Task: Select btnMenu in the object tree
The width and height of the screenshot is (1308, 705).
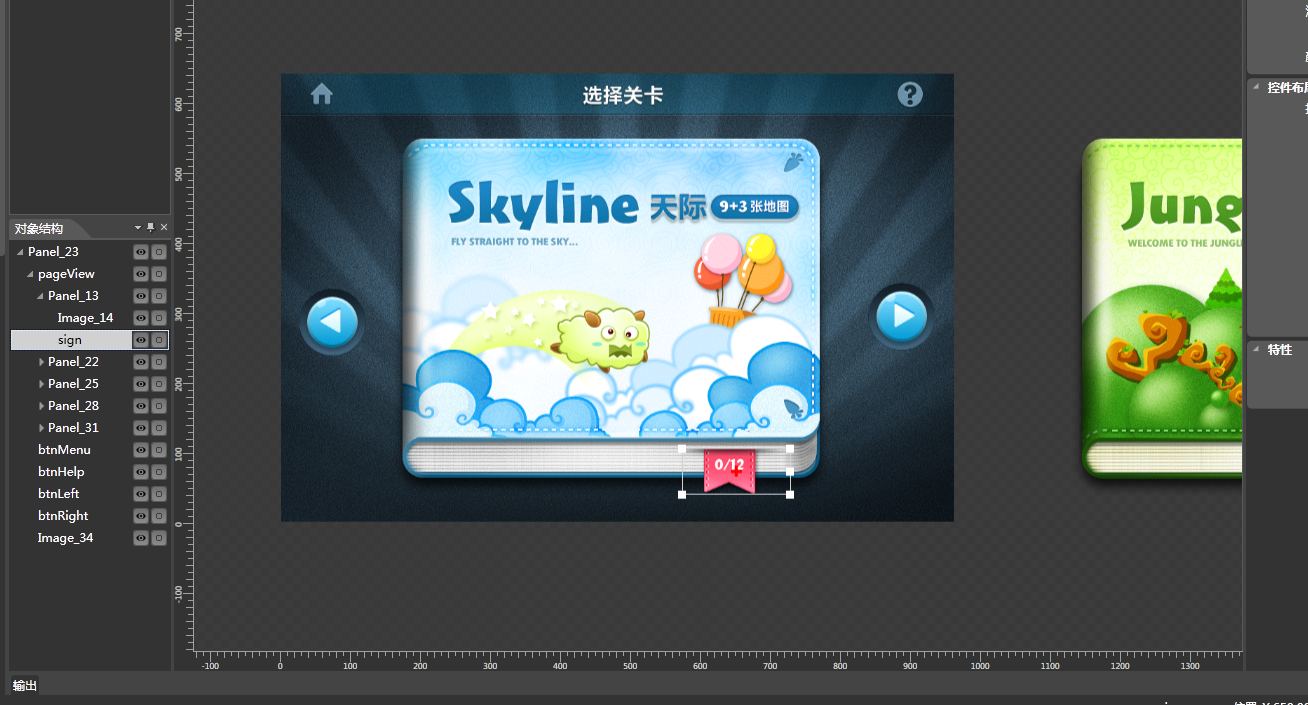Action: 64,450
